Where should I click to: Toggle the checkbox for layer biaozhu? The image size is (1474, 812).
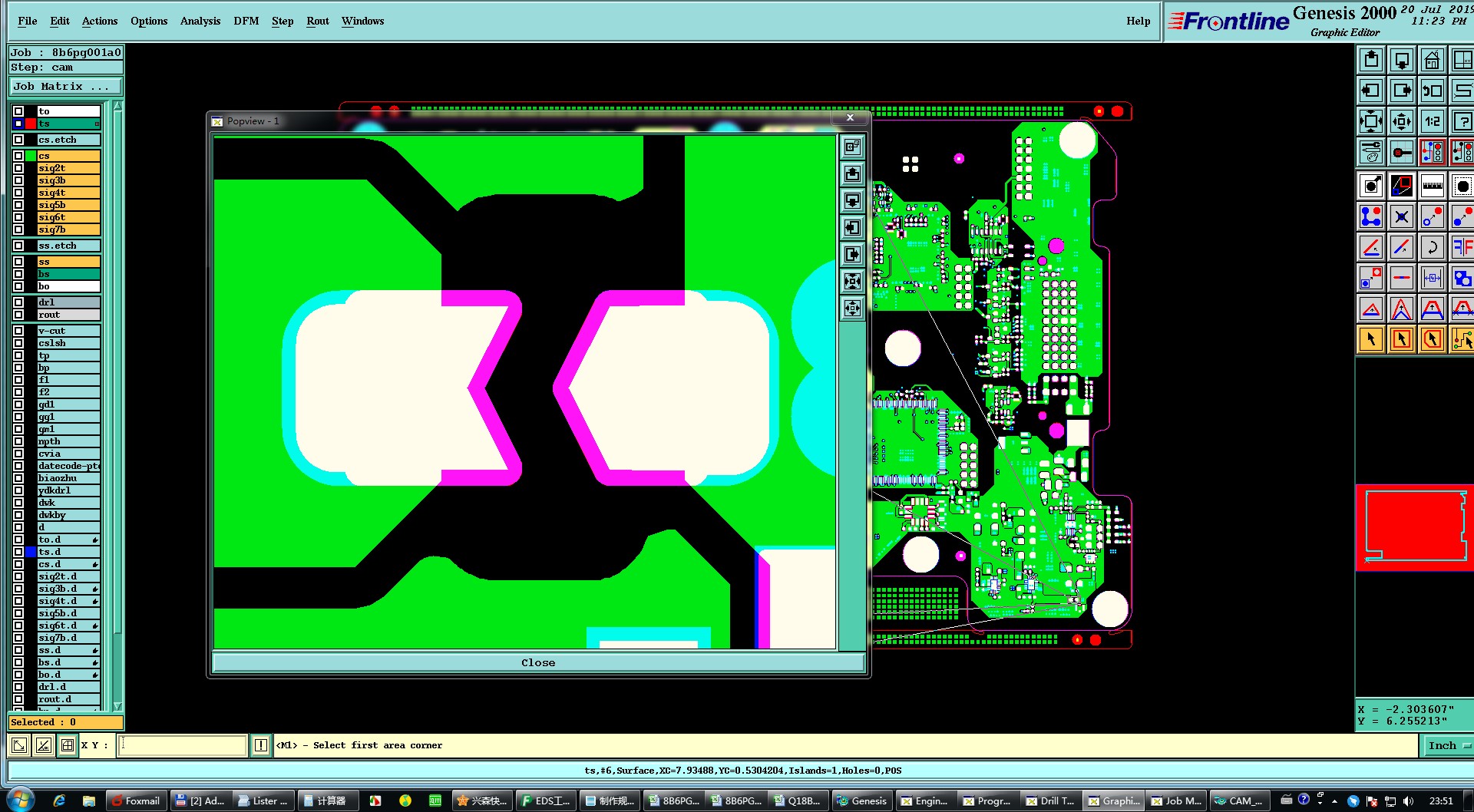pos(18,478)
